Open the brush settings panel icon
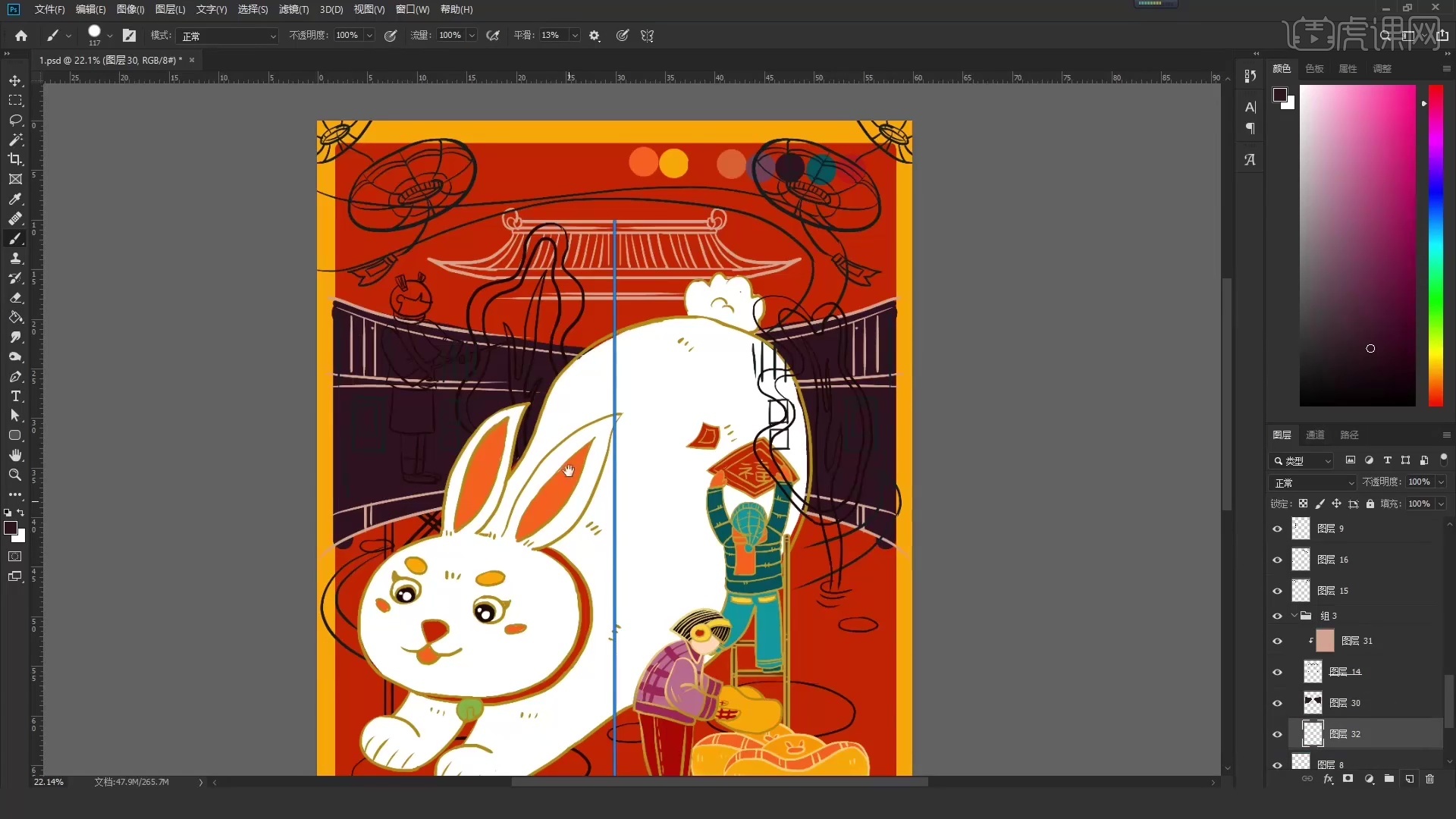This screenshot has height=819, width=1456. coord(130,36)
